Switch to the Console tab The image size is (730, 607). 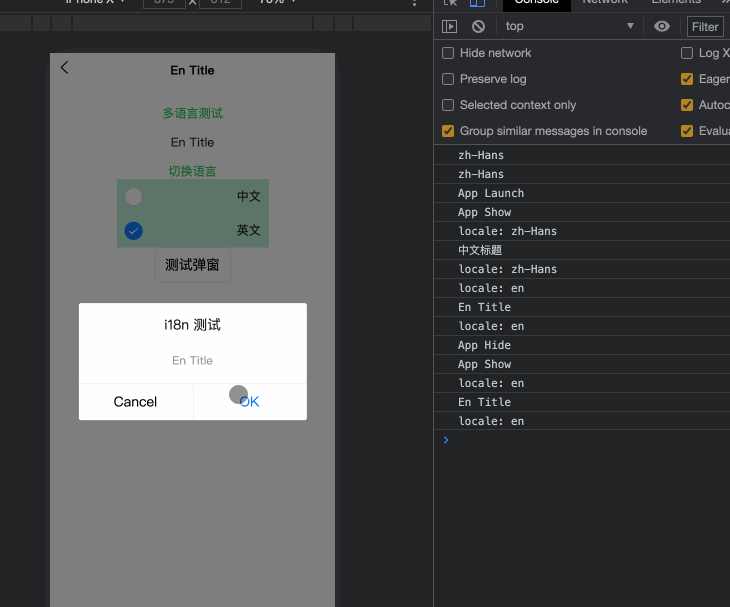click(x=536, y=3)
